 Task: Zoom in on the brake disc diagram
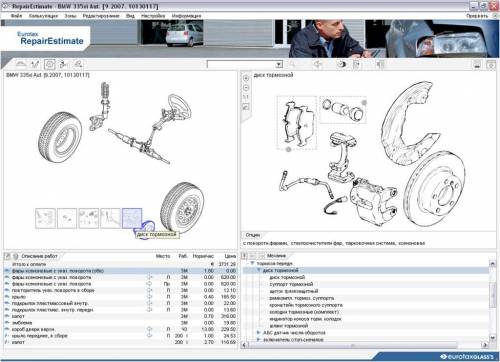[246, 78]
